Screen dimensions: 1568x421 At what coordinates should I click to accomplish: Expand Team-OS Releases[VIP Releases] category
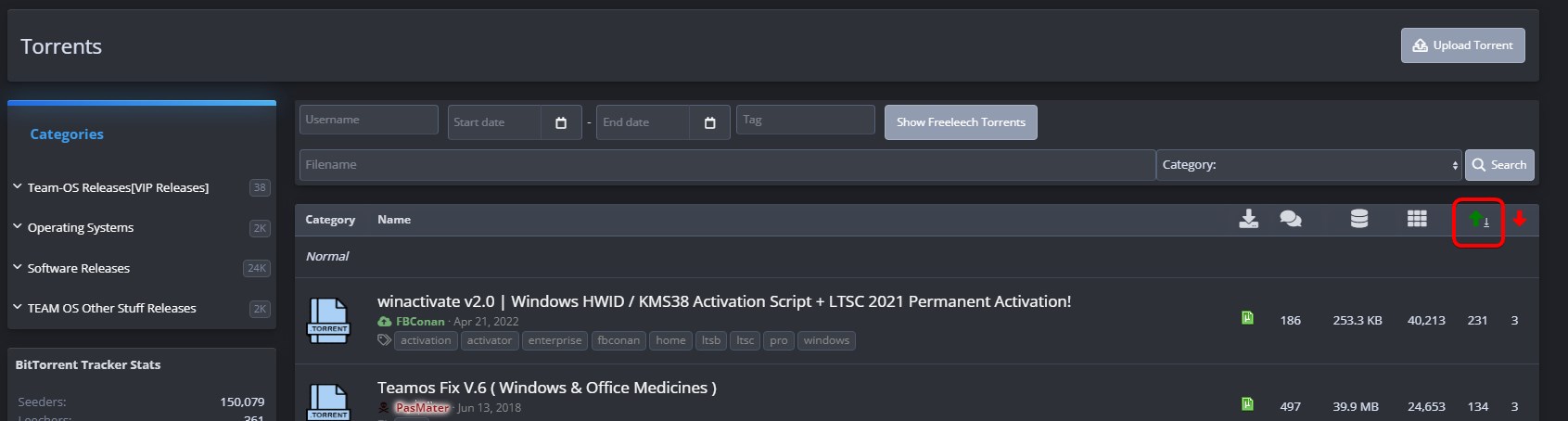(x=17, y=186)
